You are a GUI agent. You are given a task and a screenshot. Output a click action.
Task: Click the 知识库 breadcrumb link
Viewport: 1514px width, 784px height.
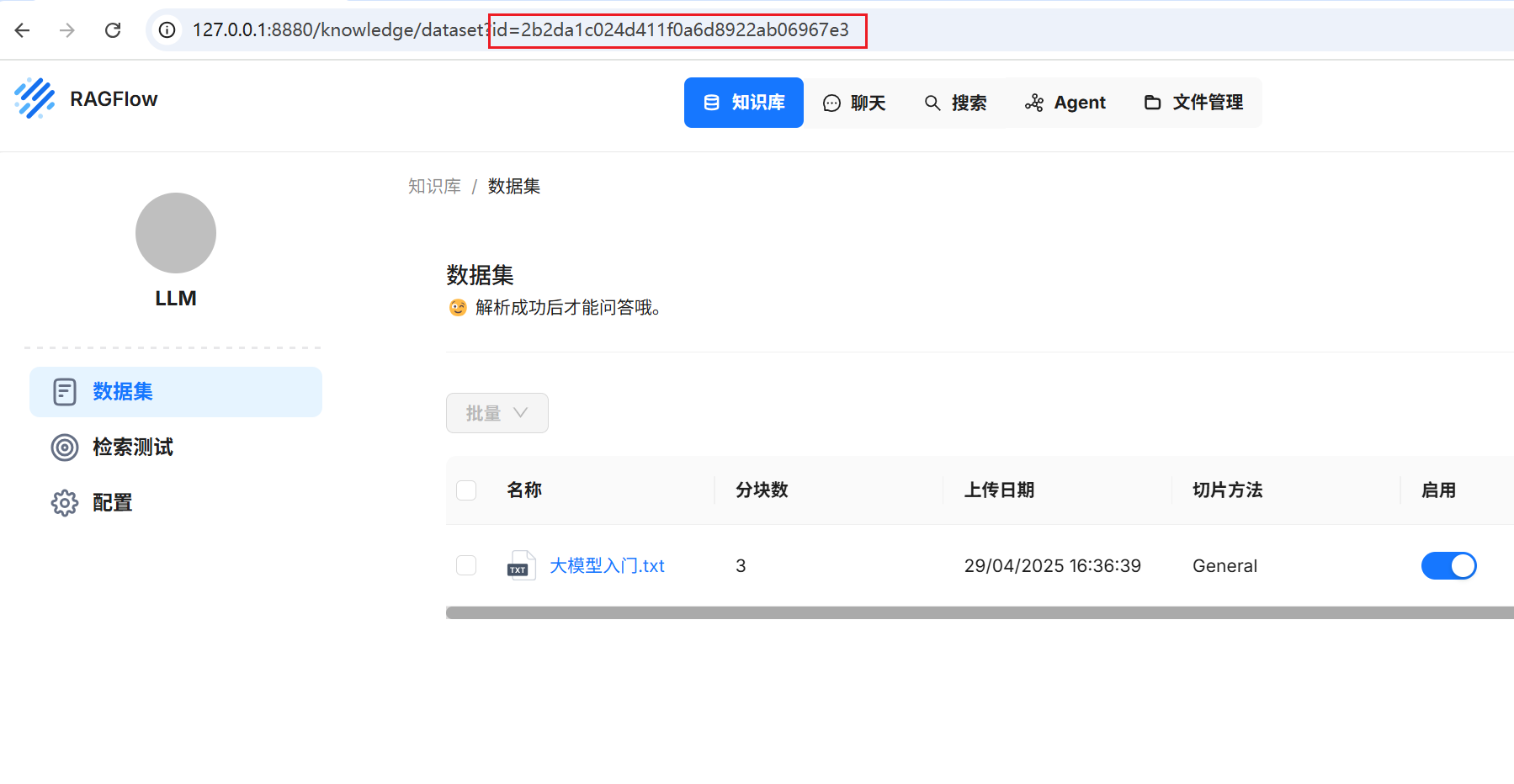tap(434, 186)
